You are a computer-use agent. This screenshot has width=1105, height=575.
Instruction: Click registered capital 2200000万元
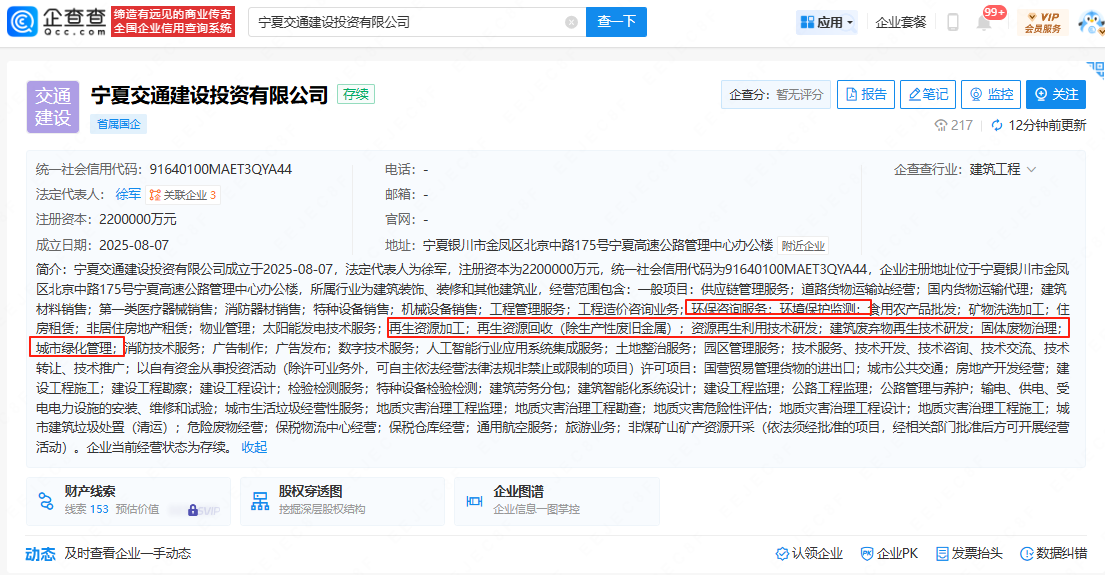pyautogui.click(x=138, y=220)
